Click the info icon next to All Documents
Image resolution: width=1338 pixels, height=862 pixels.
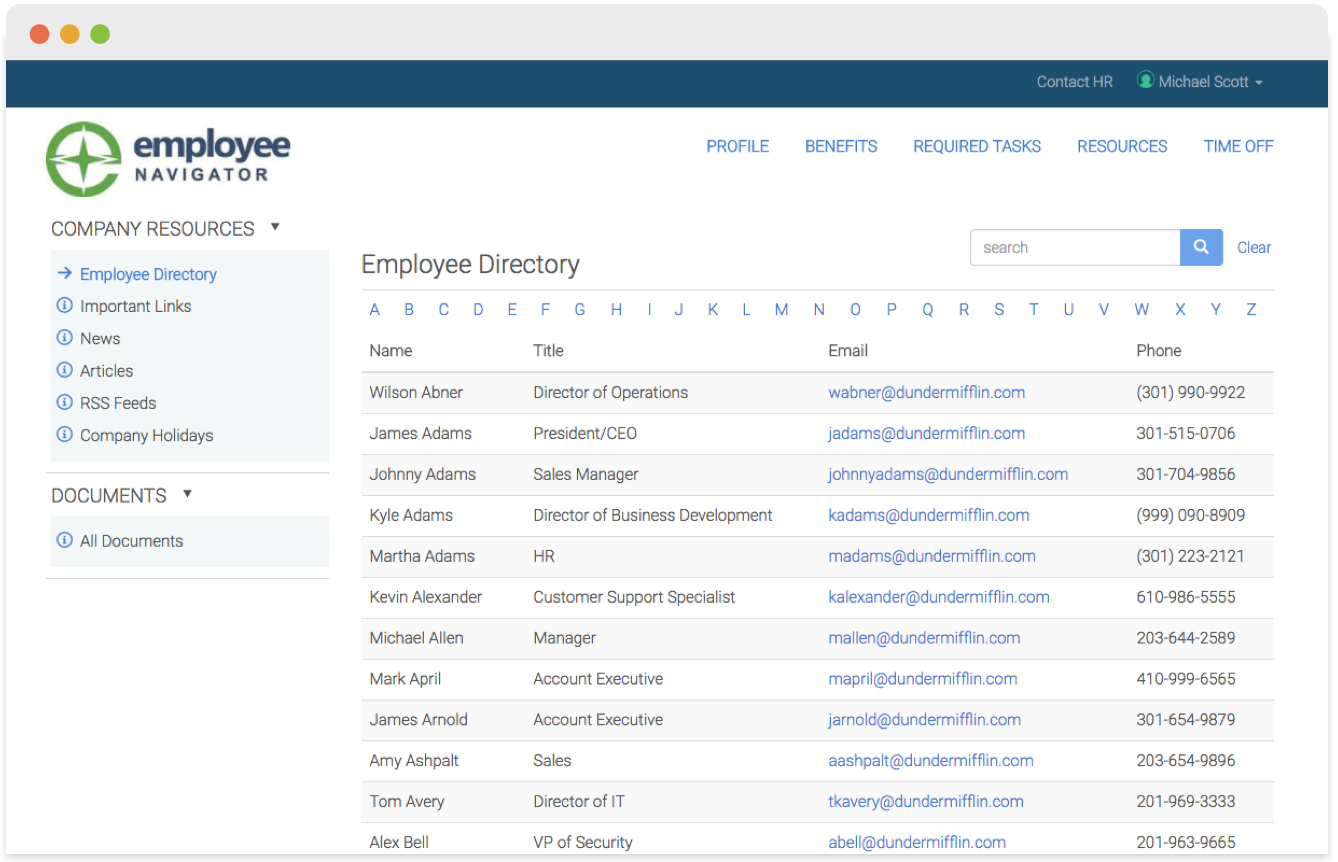67,541
